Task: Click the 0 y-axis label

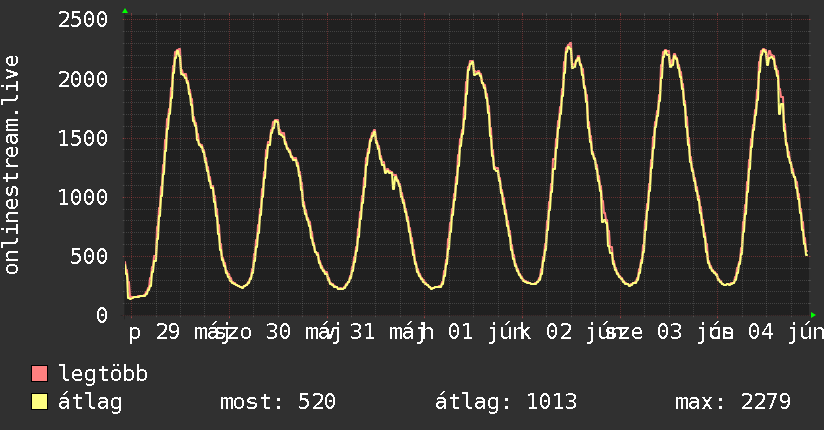Action: point(102,315)
